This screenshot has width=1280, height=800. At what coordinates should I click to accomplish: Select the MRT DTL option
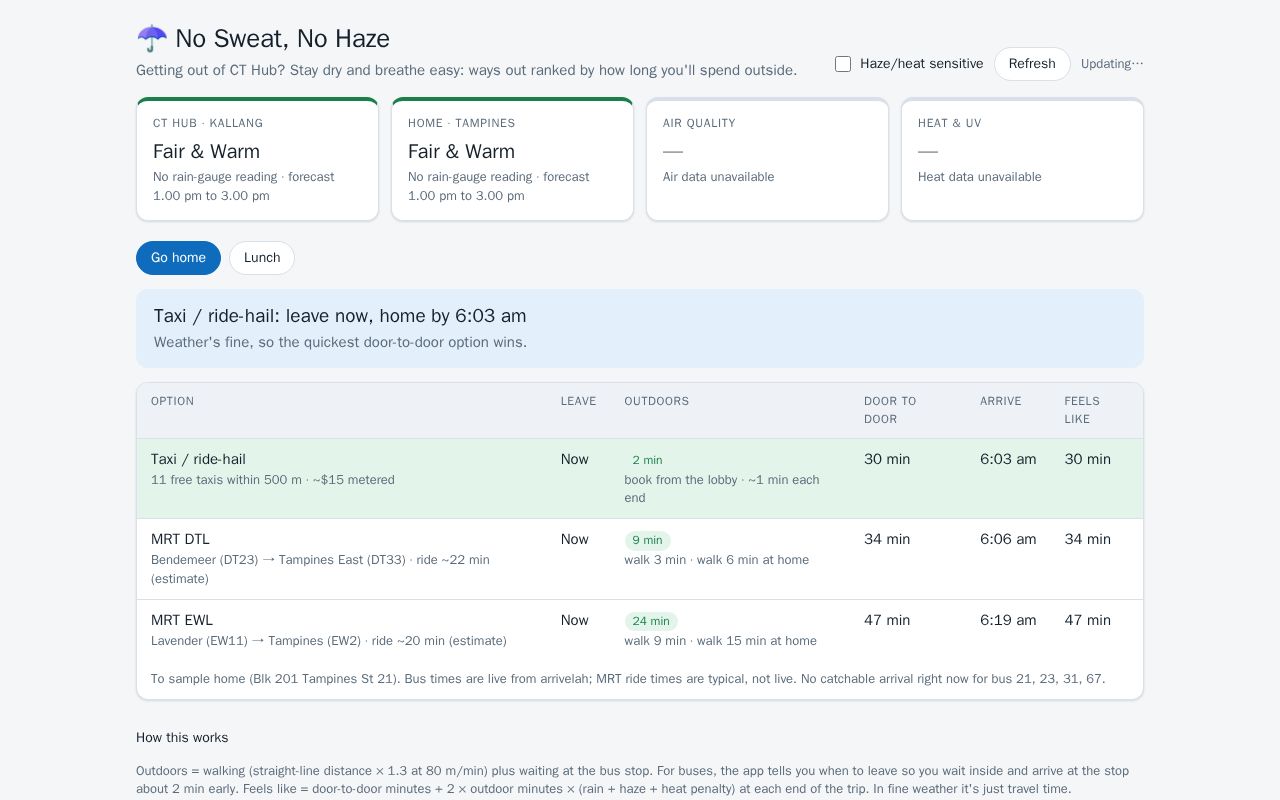[x=640, y=559]
